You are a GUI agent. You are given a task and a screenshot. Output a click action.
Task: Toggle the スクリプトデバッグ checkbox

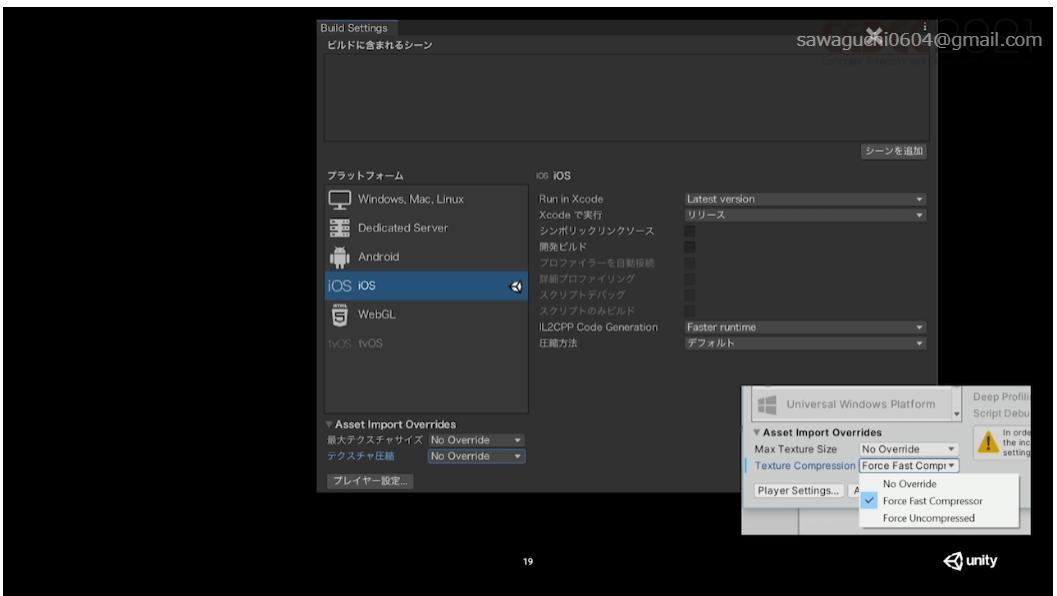coord(690,295)
